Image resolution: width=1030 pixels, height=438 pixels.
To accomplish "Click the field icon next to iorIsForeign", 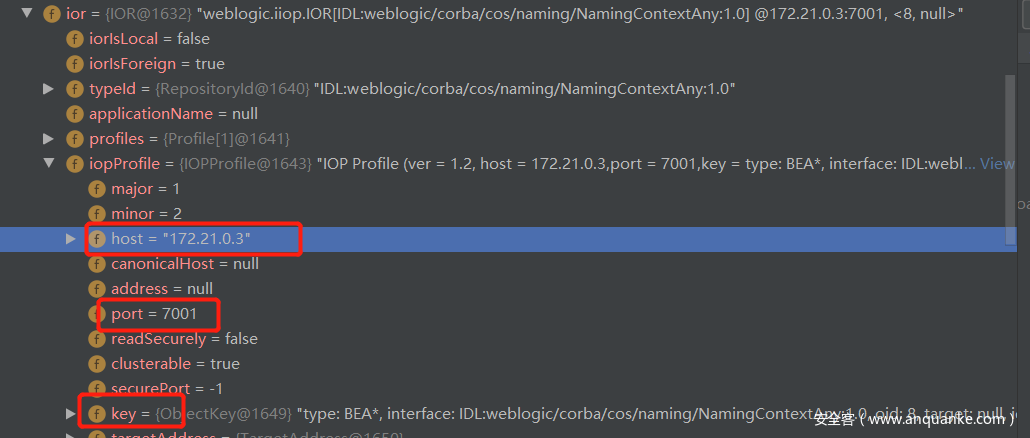I will [x=74, y=64].
